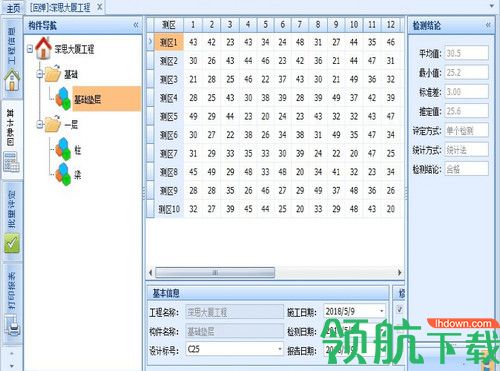This screenshot has height=371, width=500.
Task: Click the 推定值 field showing 25.6
Action: [467, 111]
